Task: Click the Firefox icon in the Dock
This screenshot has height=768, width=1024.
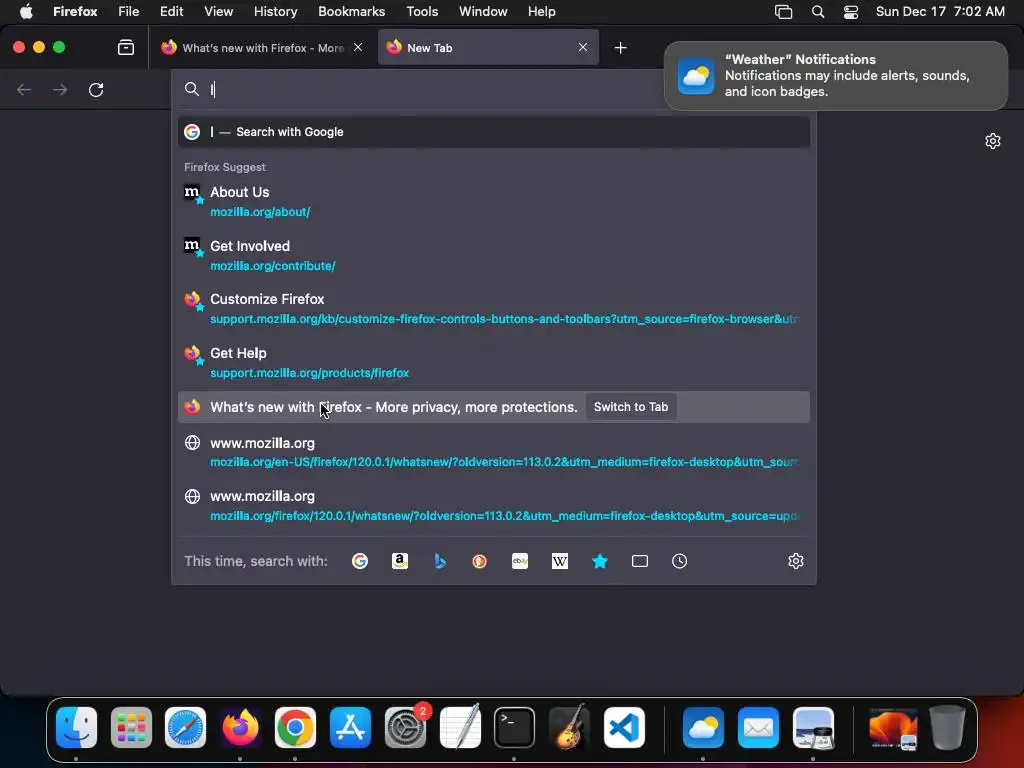Action: (x=240, y=727)
